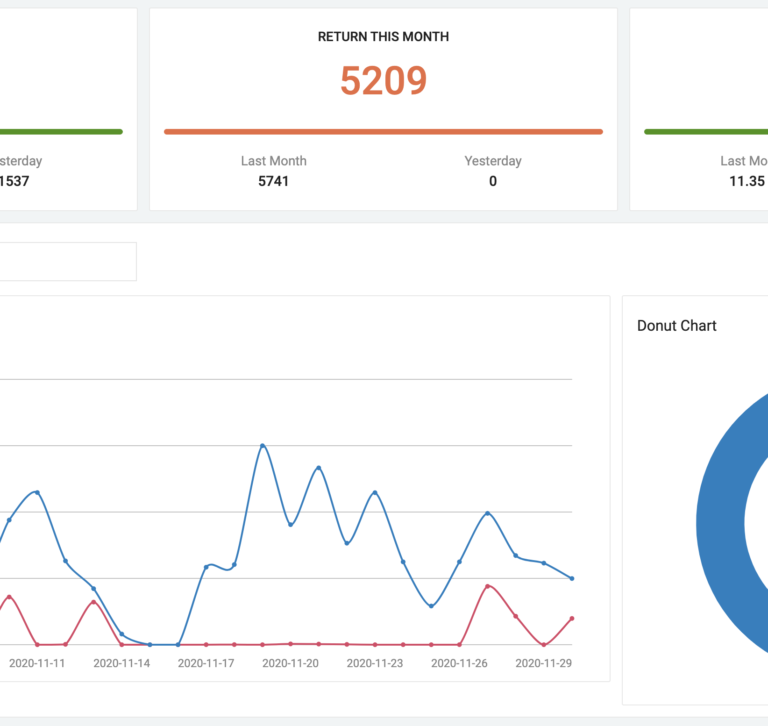Click the green progress bar in the left card
Screen dimensions: 768x726
point(60,131)
